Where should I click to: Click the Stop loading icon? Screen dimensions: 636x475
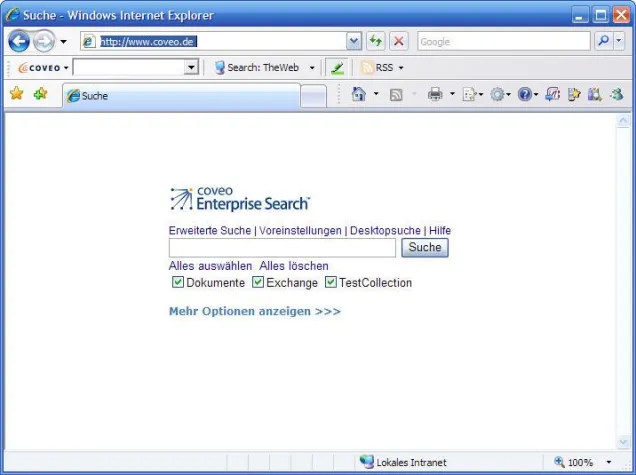pyautogui.click(x=398, y=41)
